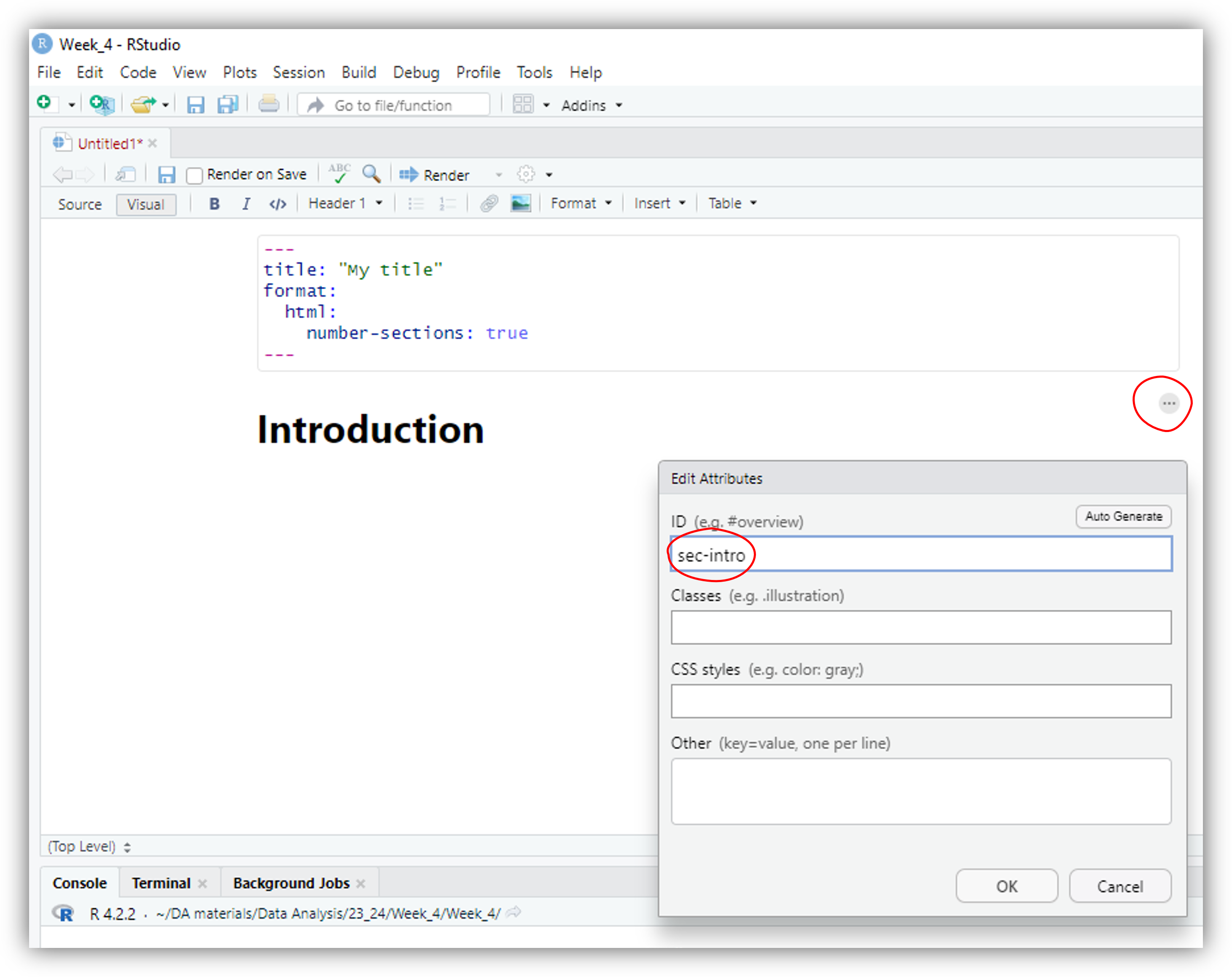Open the Profile menu
This screenshot has height=977, width=1232.
(478, 72)
